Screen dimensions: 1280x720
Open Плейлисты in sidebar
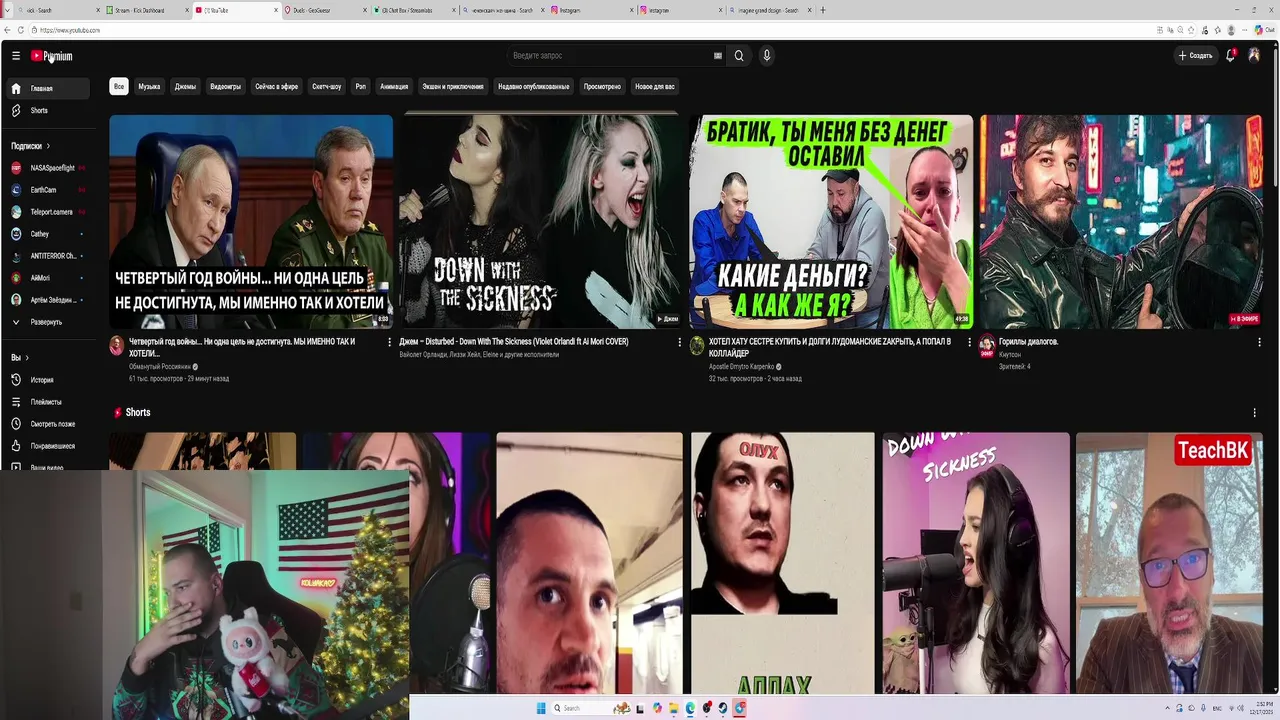click(x=47, y=402)
